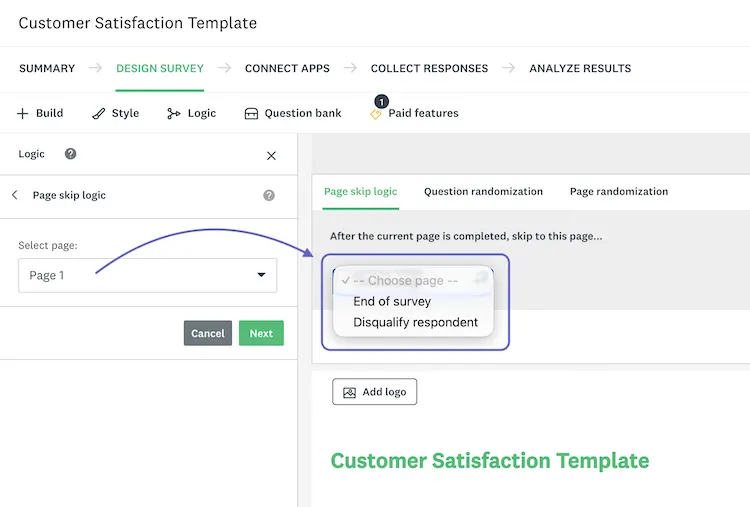This screenshot has height=507, width=750.
Task: Click the Paid features tag icon
Action: coord(375,114)
